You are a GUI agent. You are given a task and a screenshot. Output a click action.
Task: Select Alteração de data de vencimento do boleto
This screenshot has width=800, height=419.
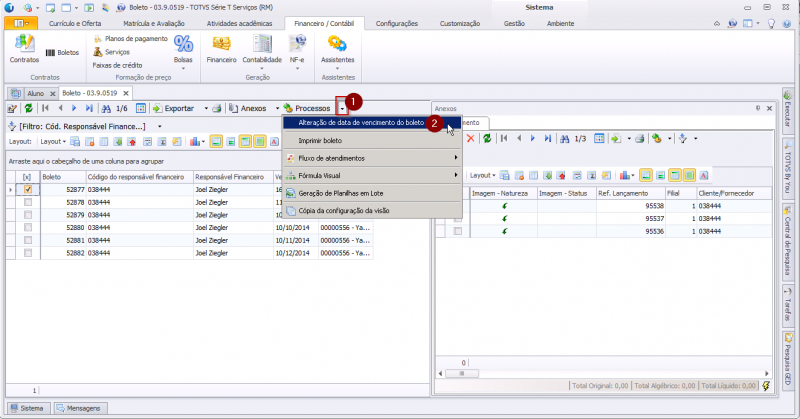(x=361, y=123)
